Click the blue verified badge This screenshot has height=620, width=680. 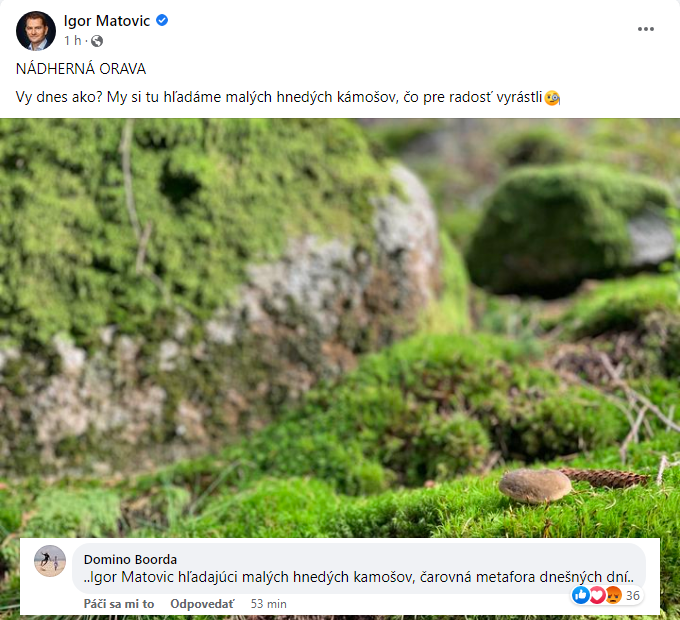162,20
